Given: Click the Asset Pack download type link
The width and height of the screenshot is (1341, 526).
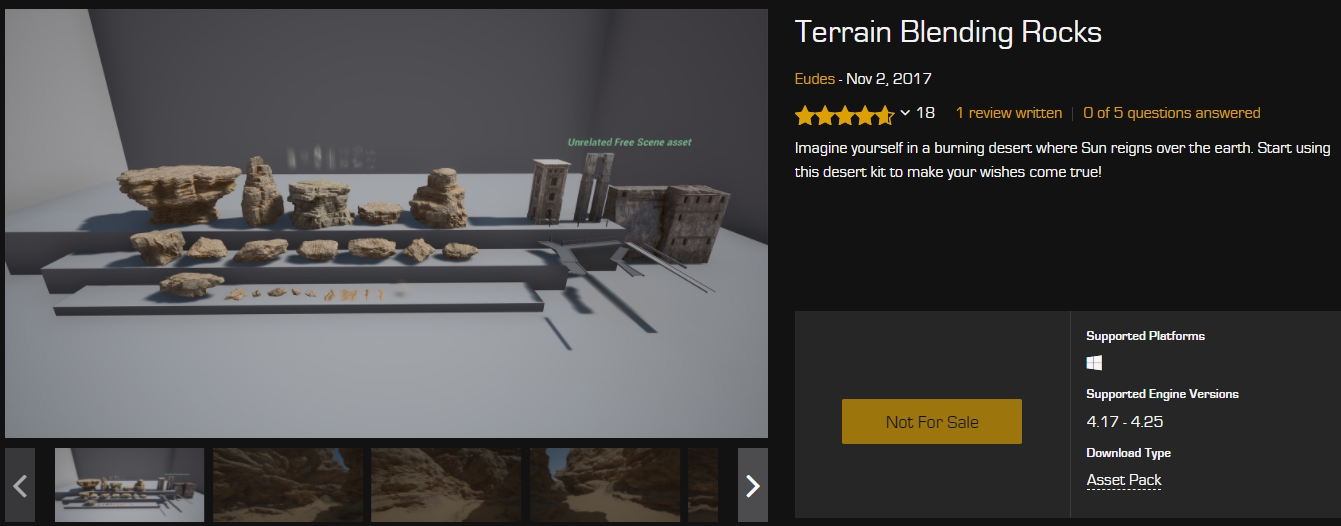Looking at the screenshot, I should (x=1124, y=480).
